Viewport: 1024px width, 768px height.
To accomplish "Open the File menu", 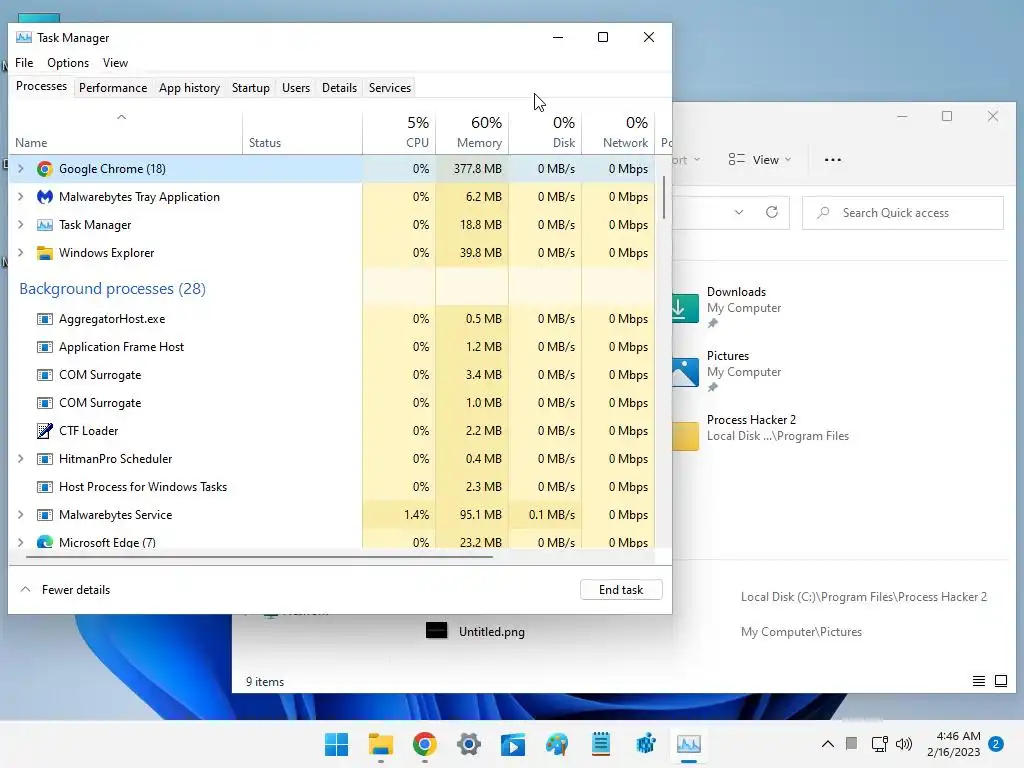I will [x=24, y=63].
